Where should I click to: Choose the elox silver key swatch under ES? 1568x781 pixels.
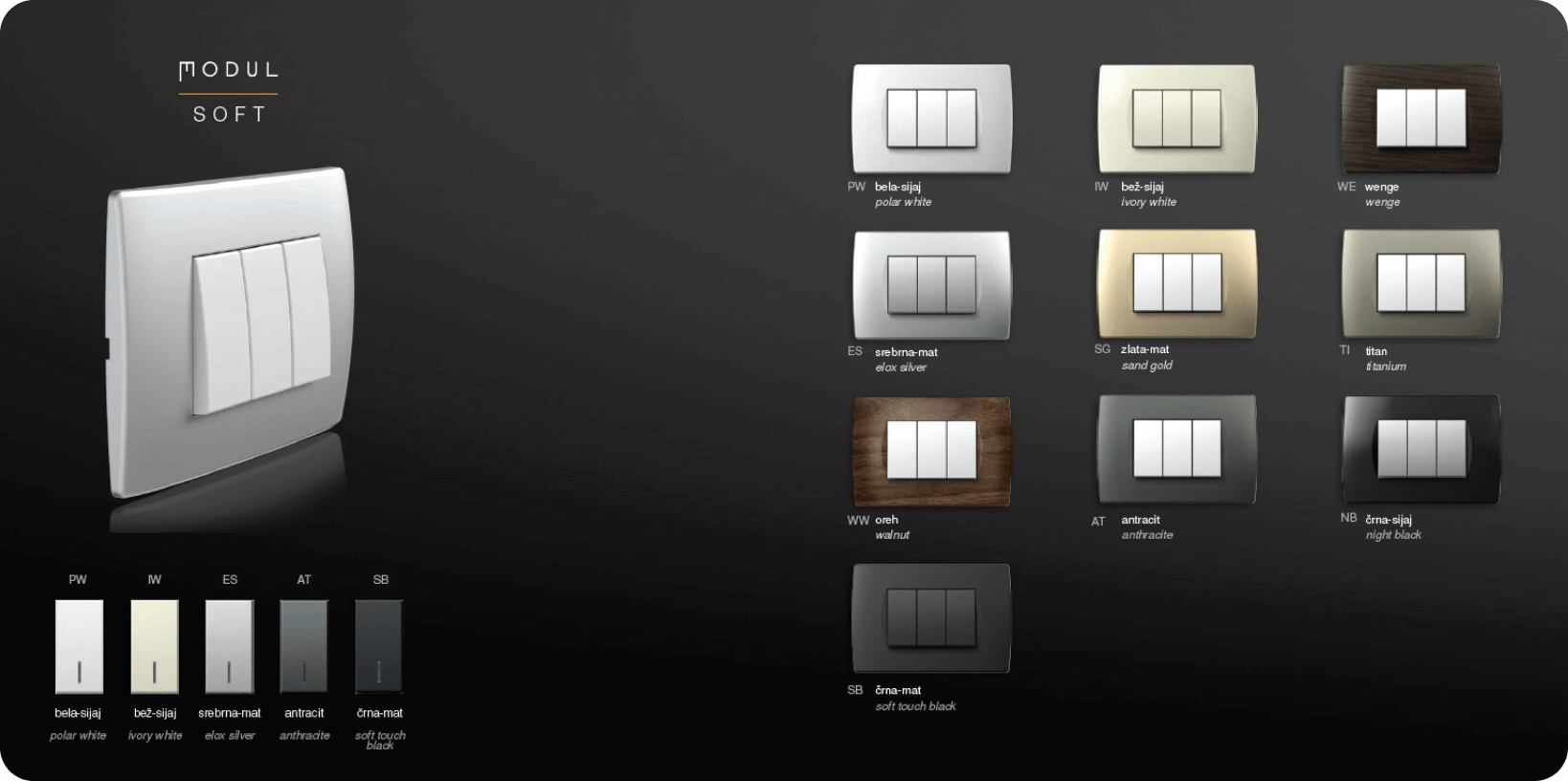point(230,647)
